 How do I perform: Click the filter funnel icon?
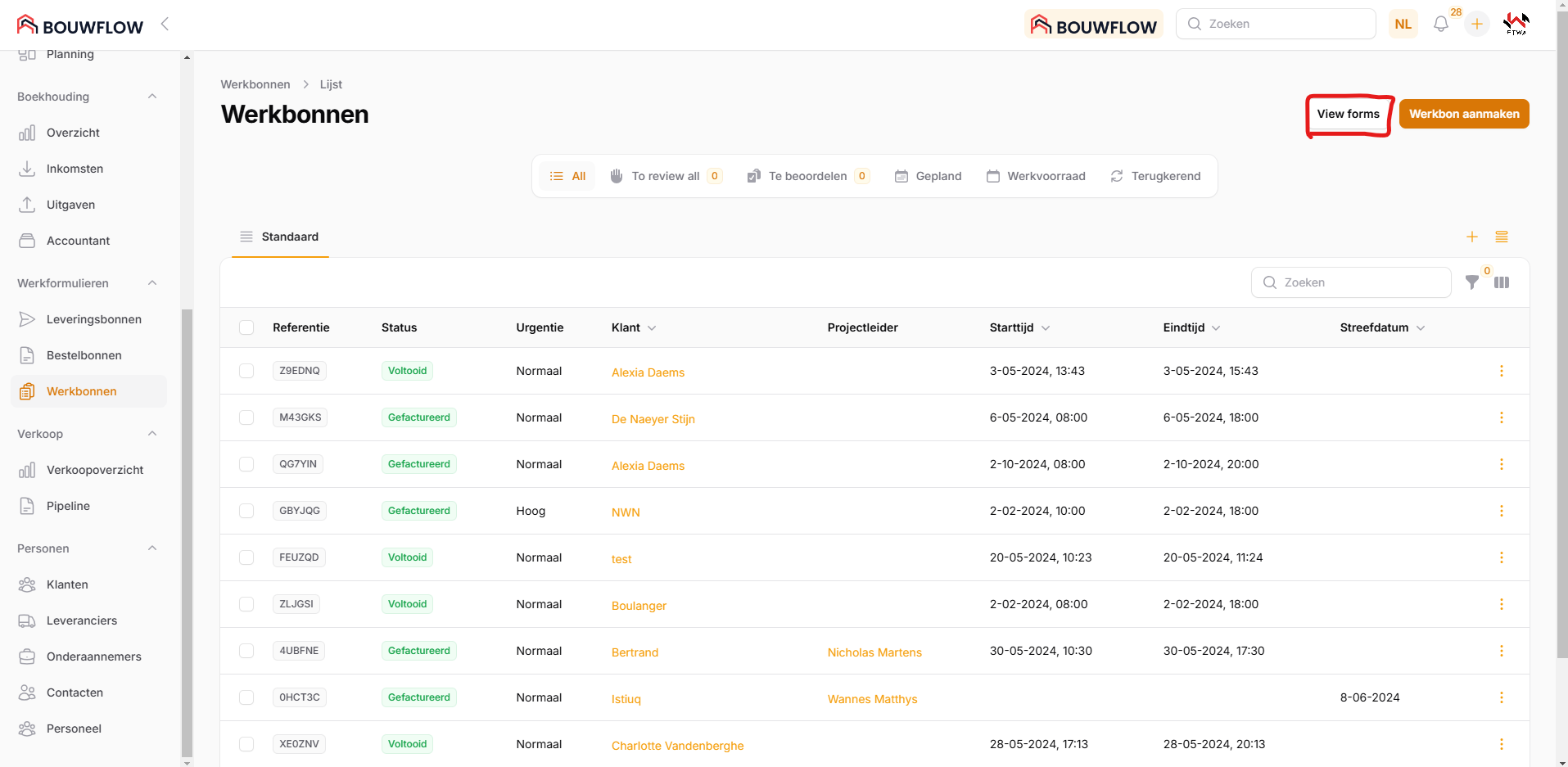point(1471,282)
